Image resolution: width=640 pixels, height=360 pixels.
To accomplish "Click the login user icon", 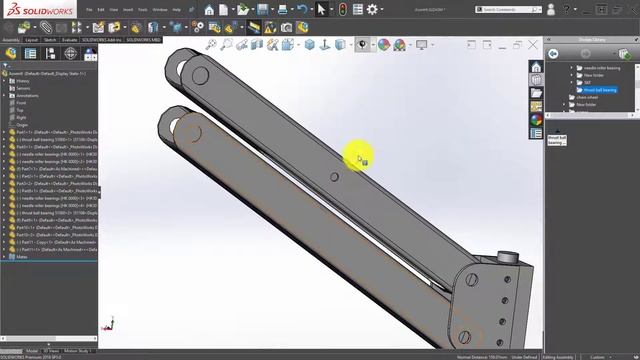I will 551,9.
